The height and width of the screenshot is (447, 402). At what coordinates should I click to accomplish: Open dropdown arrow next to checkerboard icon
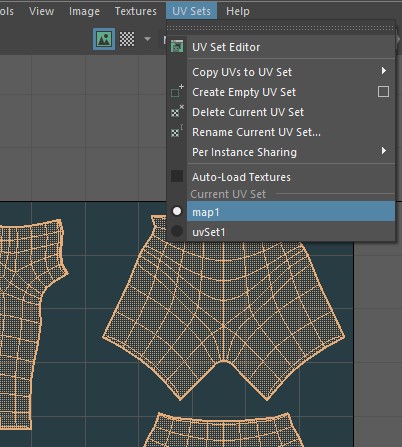tap(147, 39)
